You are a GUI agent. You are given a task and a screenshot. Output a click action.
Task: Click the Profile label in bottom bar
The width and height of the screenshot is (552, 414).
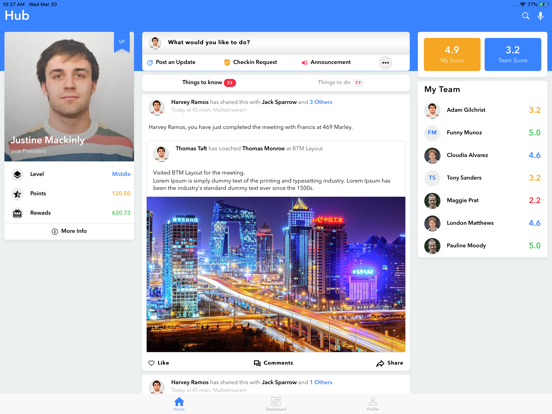tap(372, 409)
